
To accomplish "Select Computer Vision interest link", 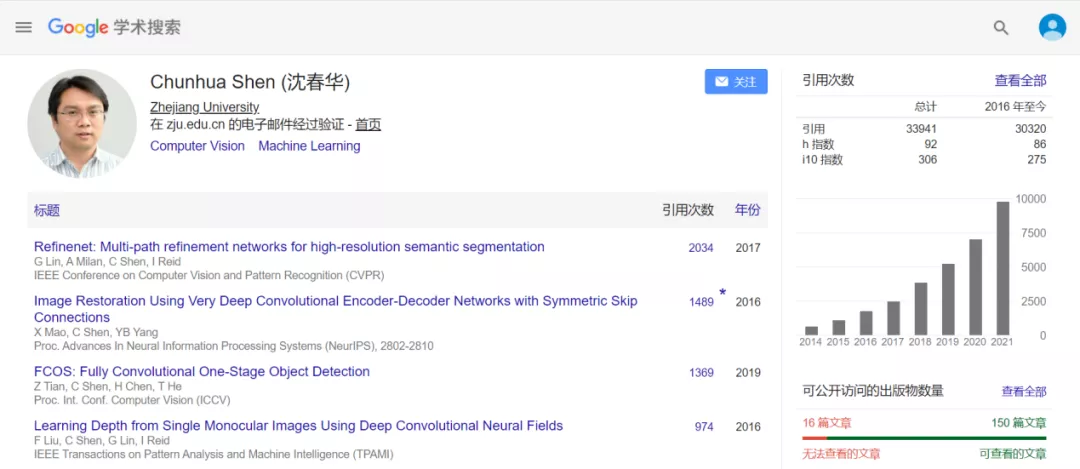I will [197, 146].
